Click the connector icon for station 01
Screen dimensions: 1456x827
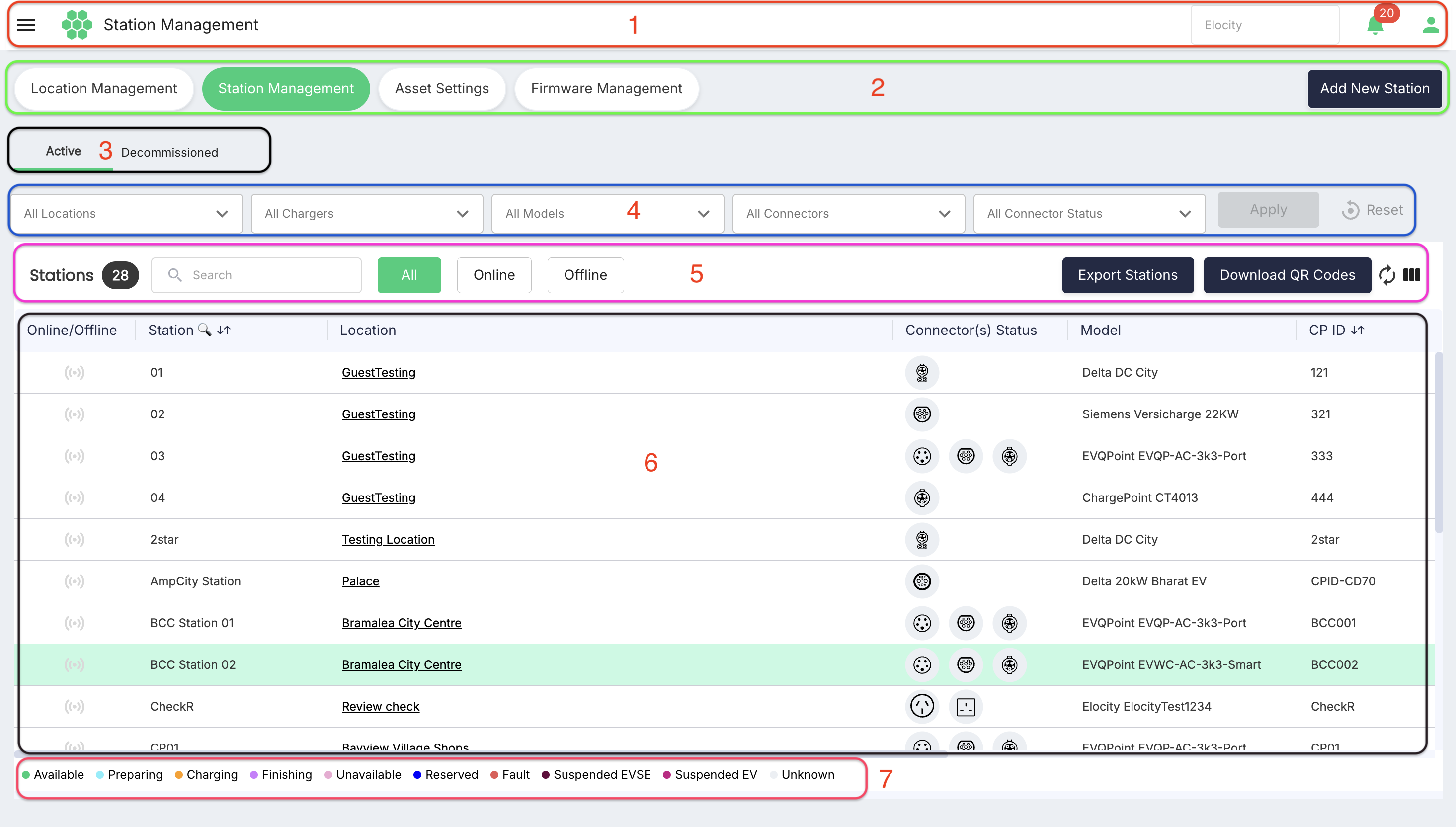click(x=922, y=373)
